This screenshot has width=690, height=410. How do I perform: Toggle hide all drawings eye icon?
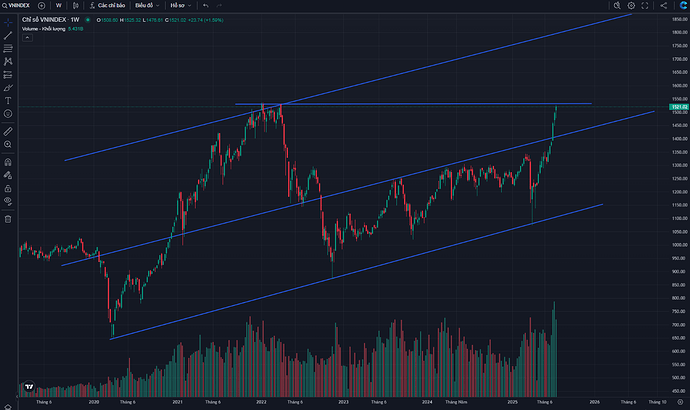(x=8, y=201)
